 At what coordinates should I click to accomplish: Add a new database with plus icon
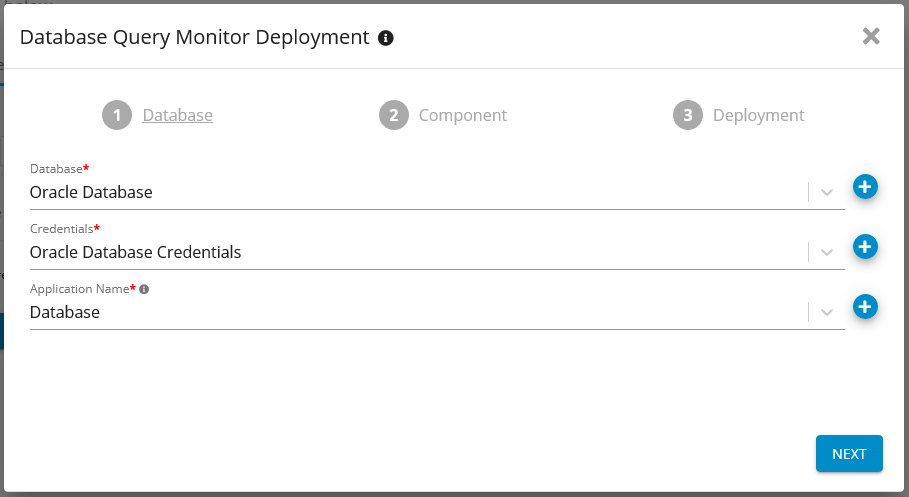pos(865,187)
